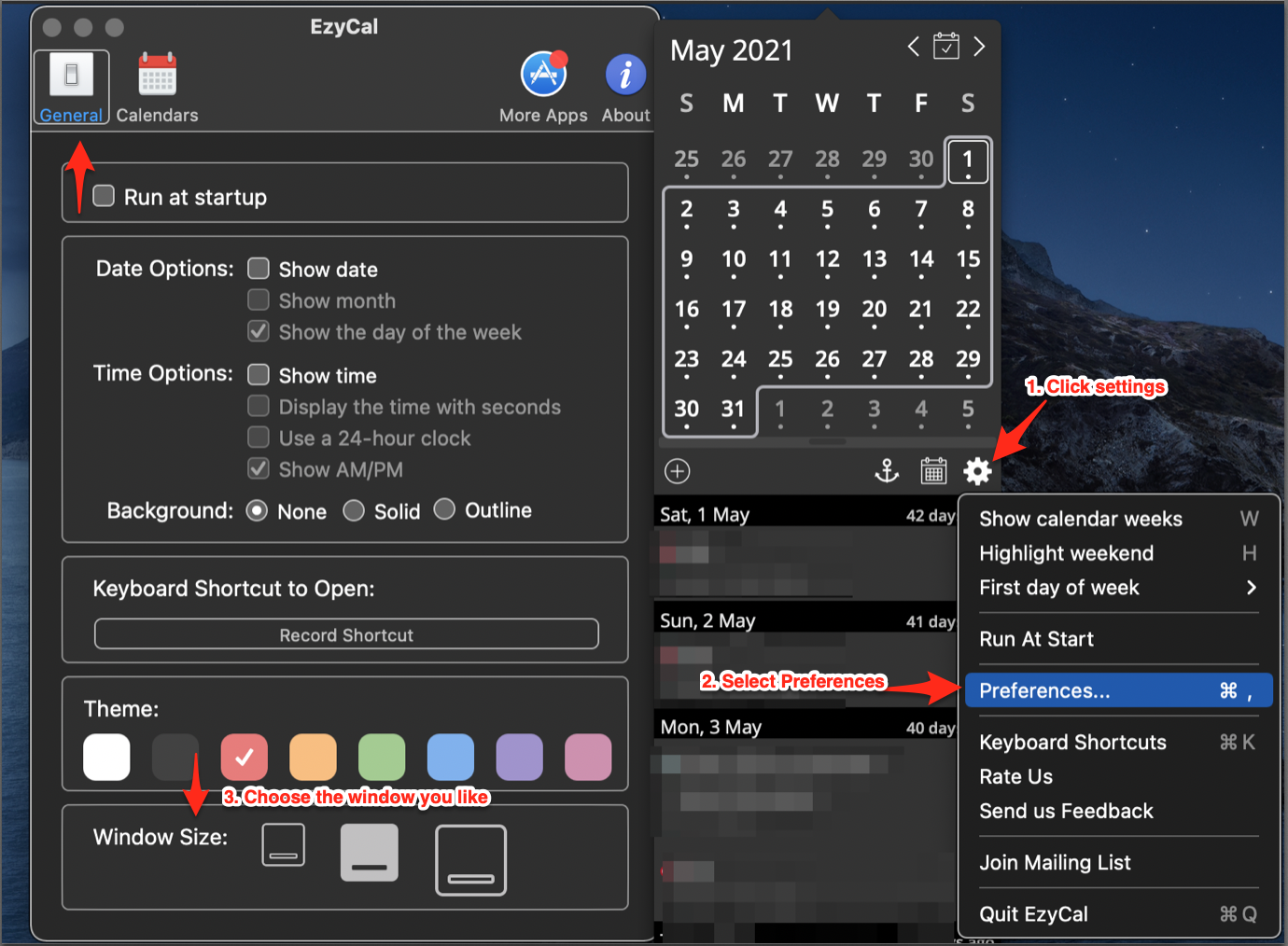Choose Run At Start menu item

pyautogui.click(x=1119, y=639)
